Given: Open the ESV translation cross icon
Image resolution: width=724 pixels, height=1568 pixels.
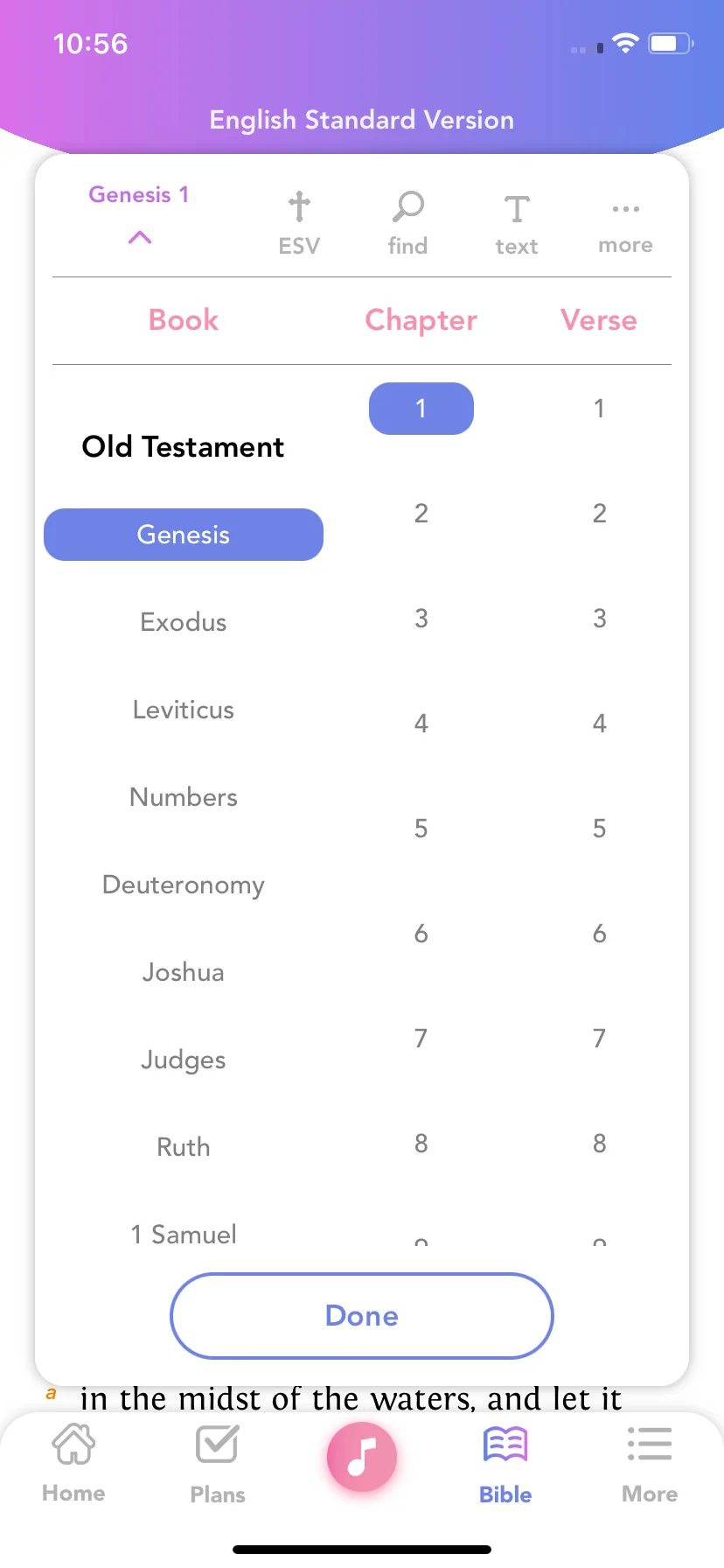Looking at the screenshot, I should (299, 207).
